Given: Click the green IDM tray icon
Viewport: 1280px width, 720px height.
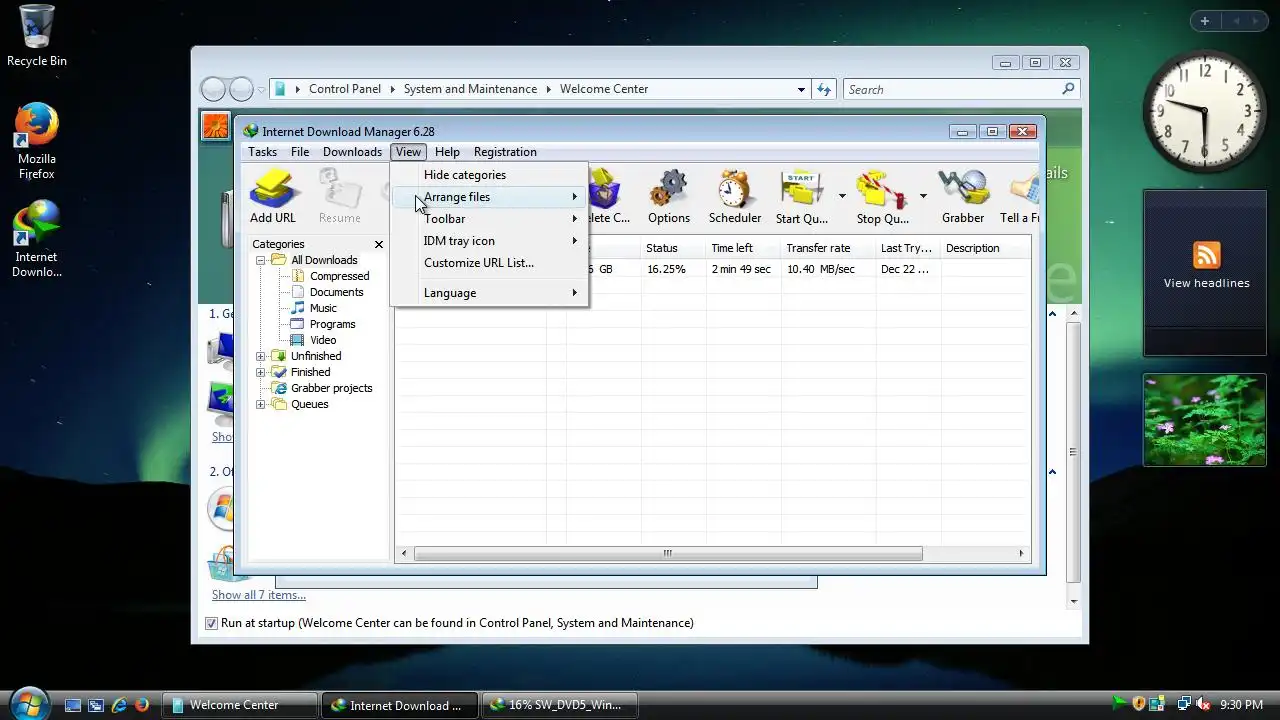Looking at the screenshot, I should pyautogui.click(x=1120, y=704).
